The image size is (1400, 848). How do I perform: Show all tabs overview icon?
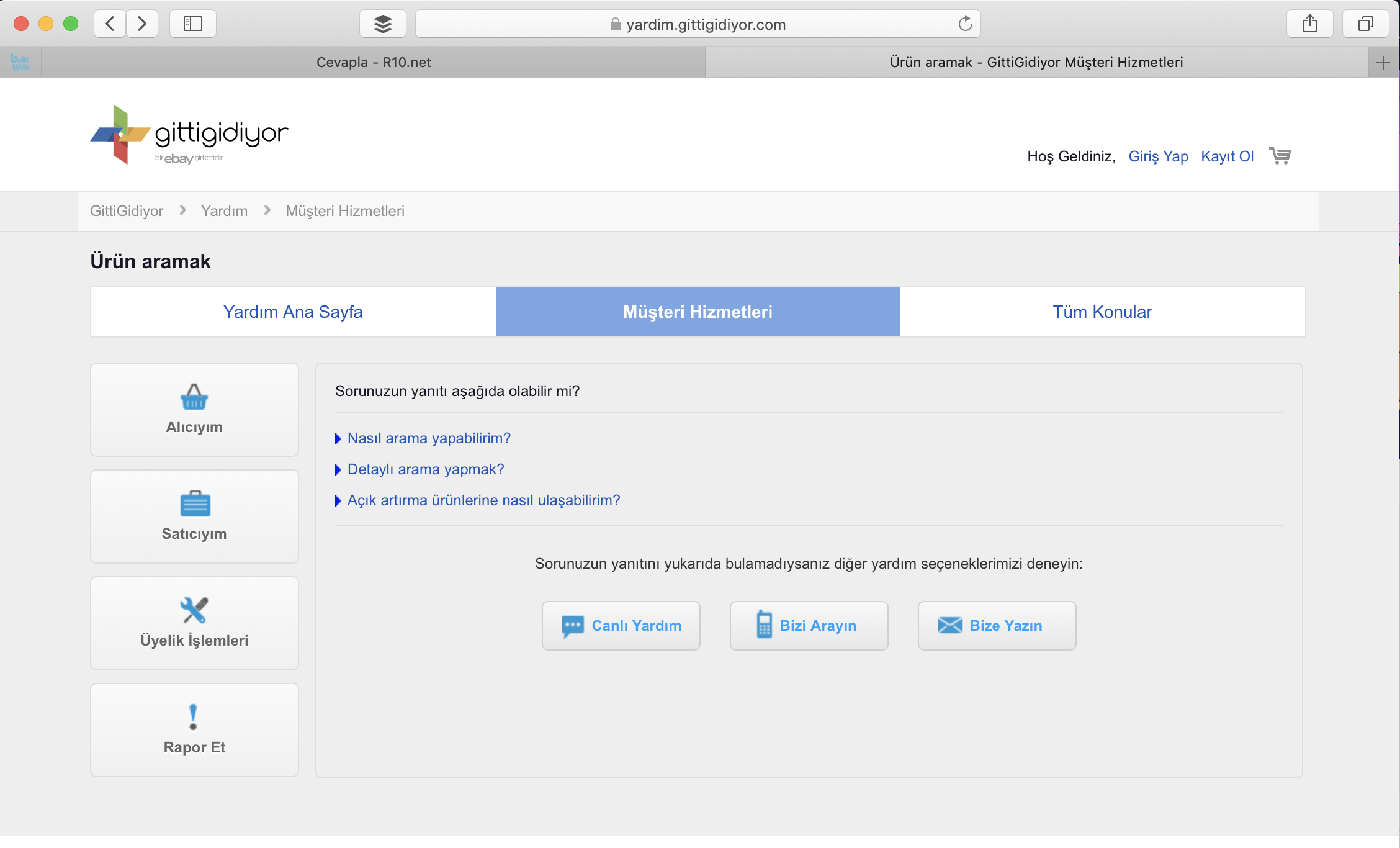pyautogui.click(x=1365, y=24)
